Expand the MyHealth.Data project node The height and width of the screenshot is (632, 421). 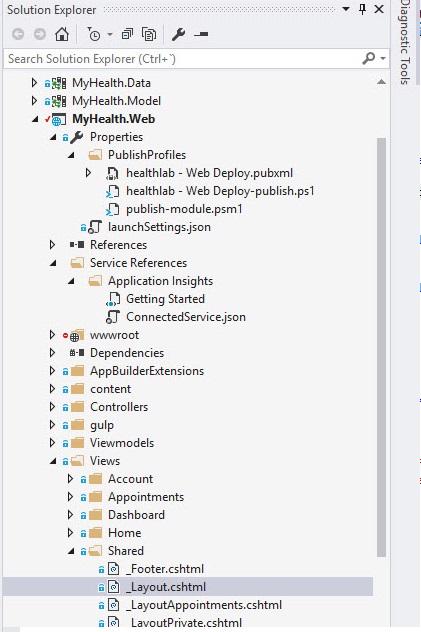[34, 83]
